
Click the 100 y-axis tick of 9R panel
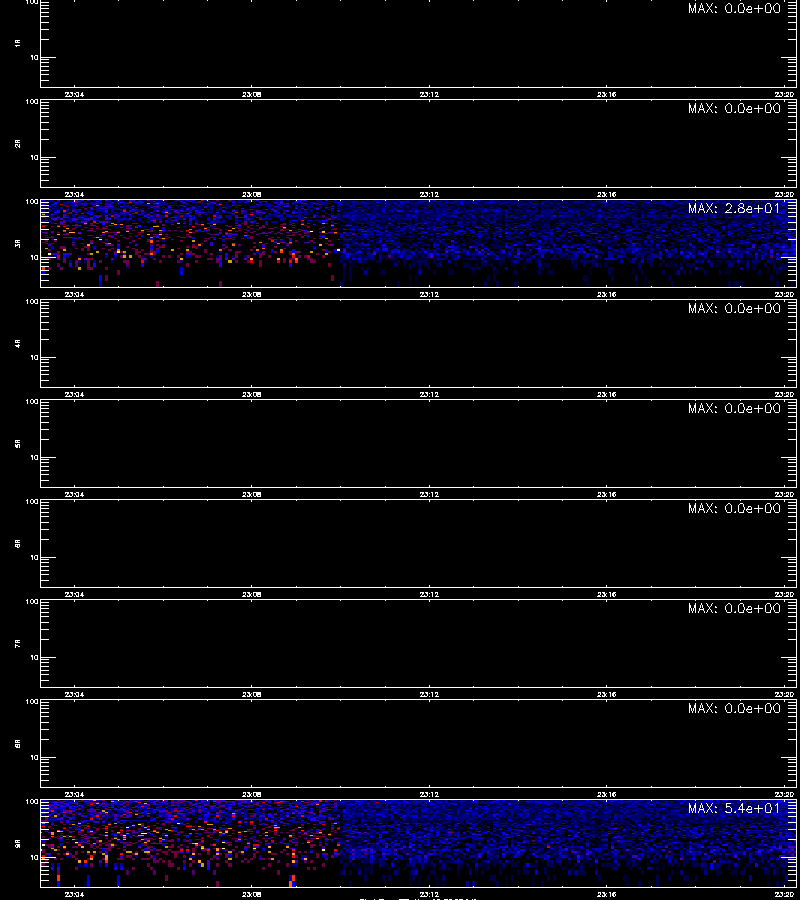[32, 802]
